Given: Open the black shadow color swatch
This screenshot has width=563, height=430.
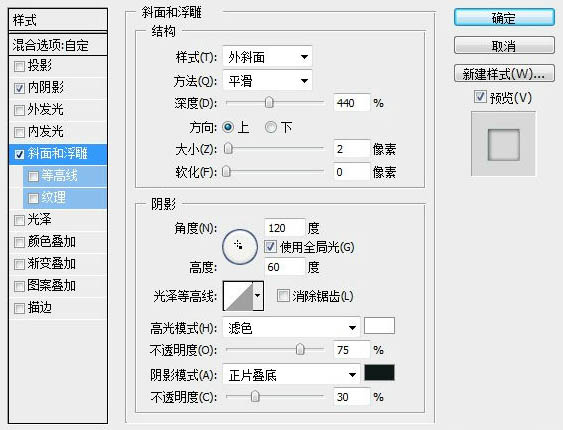Looking at the screenshot, I should click(379, 373).
